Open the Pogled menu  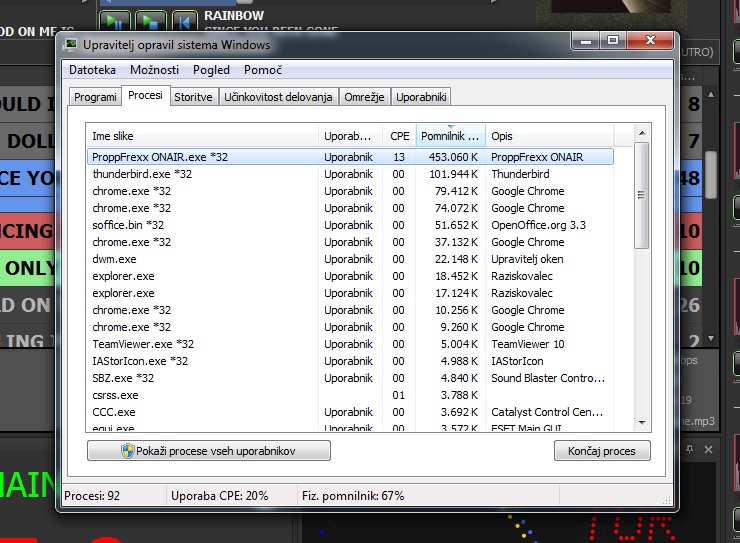211,70
